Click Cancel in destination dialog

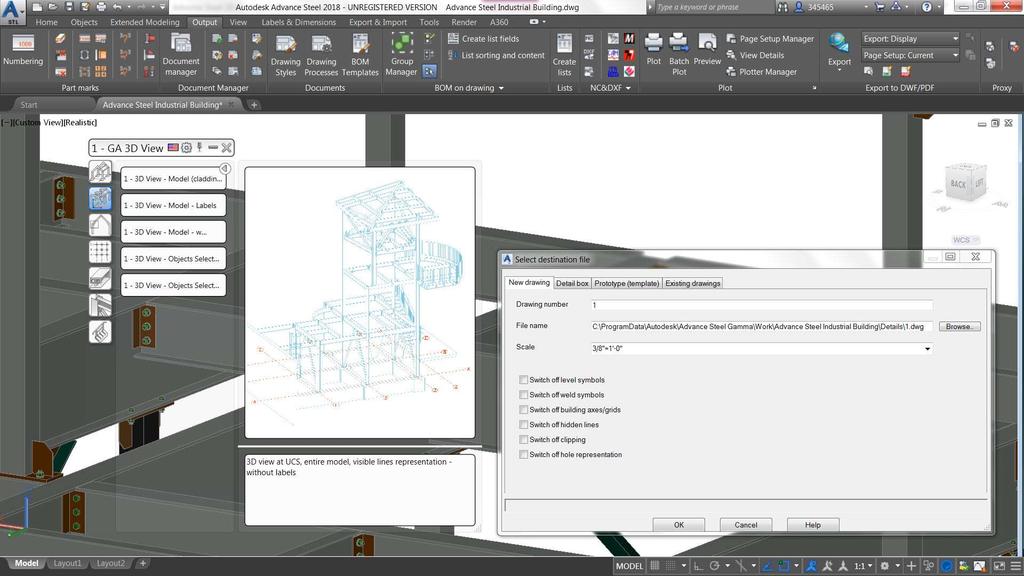point(746,525)
